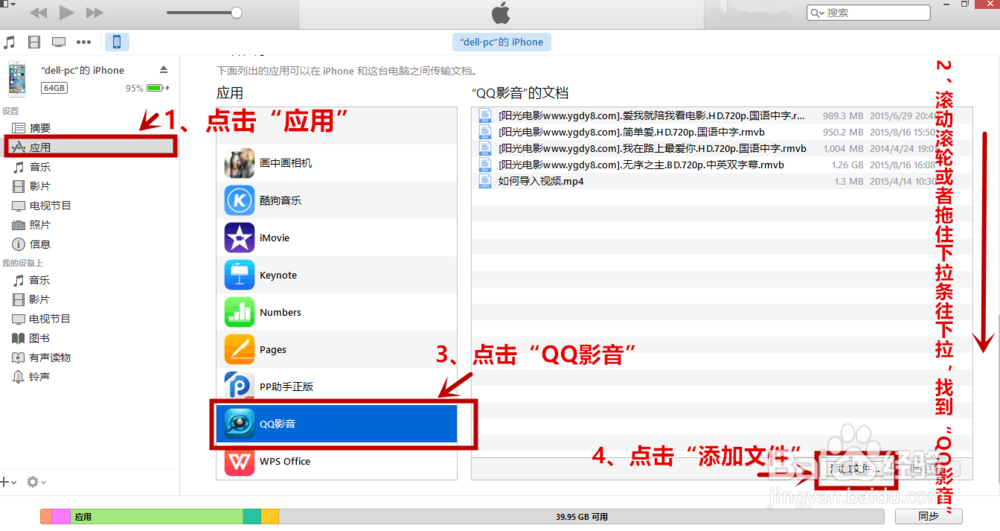
Task: Select the PP助手正版 app
Action: (x=337, y=386)
